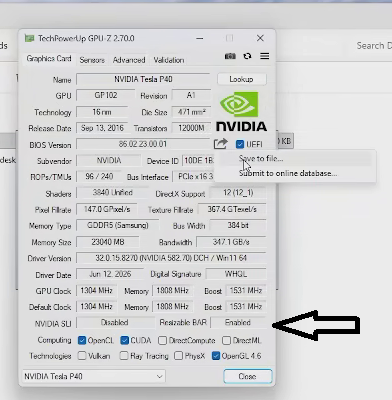Click the Bandwidth value 347.1 GB/s
The image size is (392, 400).
[231, 242]
